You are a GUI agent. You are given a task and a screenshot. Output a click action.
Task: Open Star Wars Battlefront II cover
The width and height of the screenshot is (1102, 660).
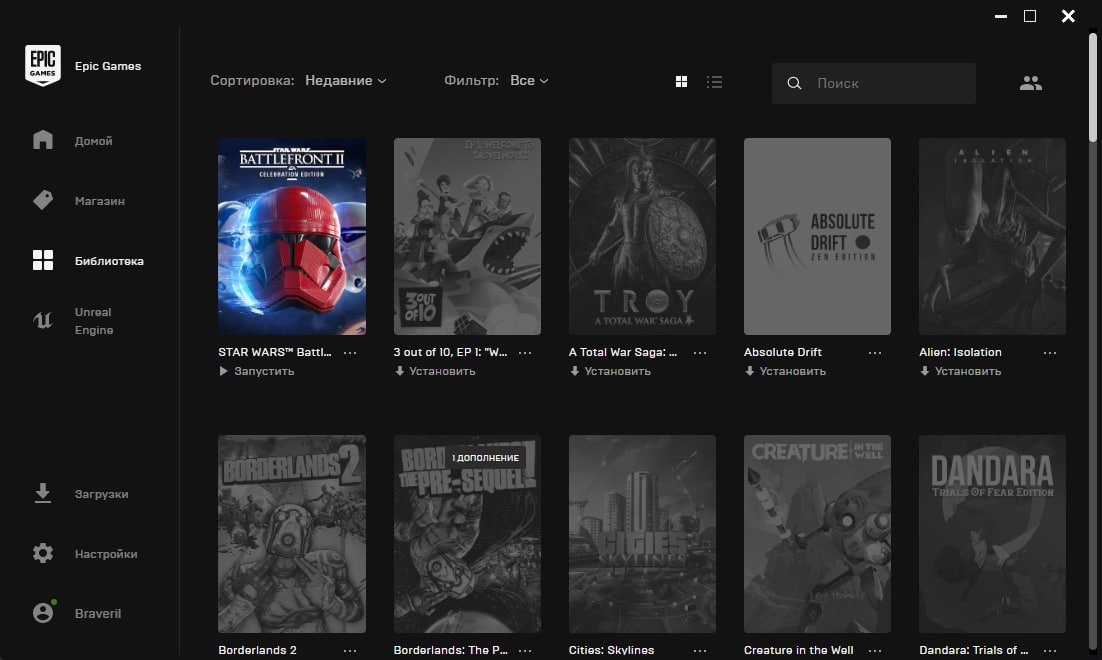[292, 236]
